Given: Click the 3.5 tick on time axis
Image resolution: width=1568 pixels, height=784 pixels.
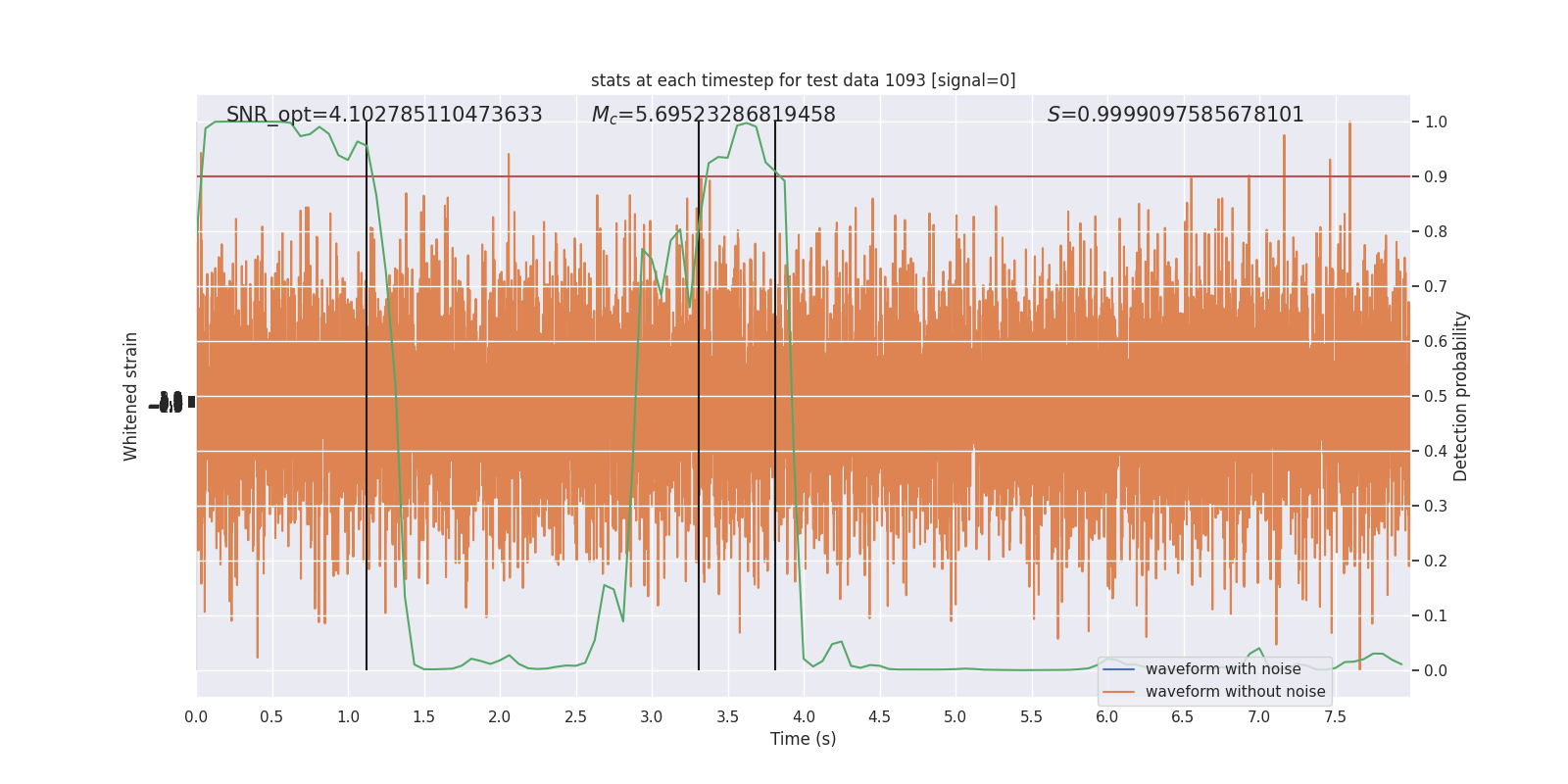Looking at the screenshot, I should pos(727,716).
